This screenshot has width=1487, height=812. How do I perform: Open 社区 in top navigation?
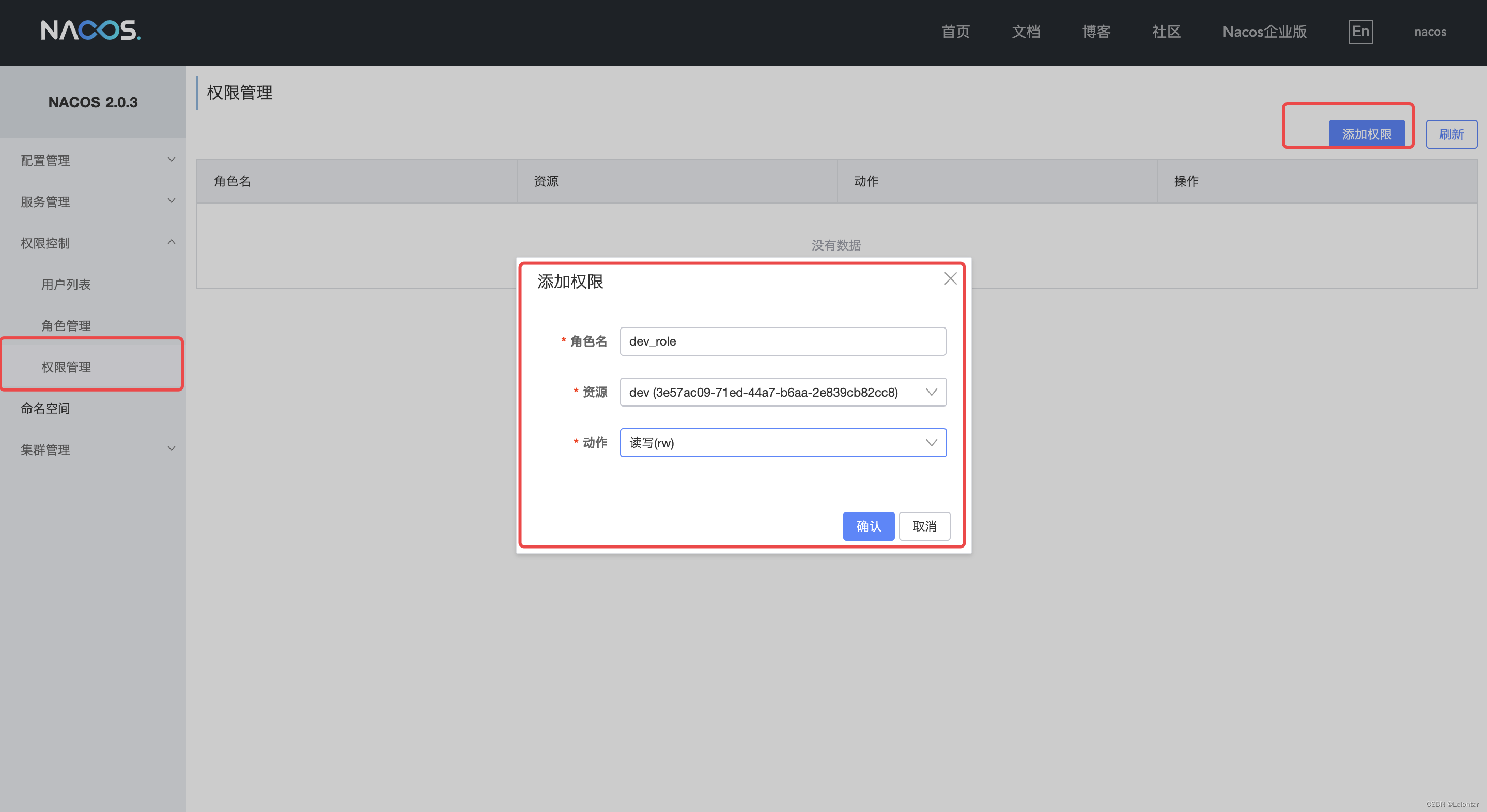(1166, 32)
